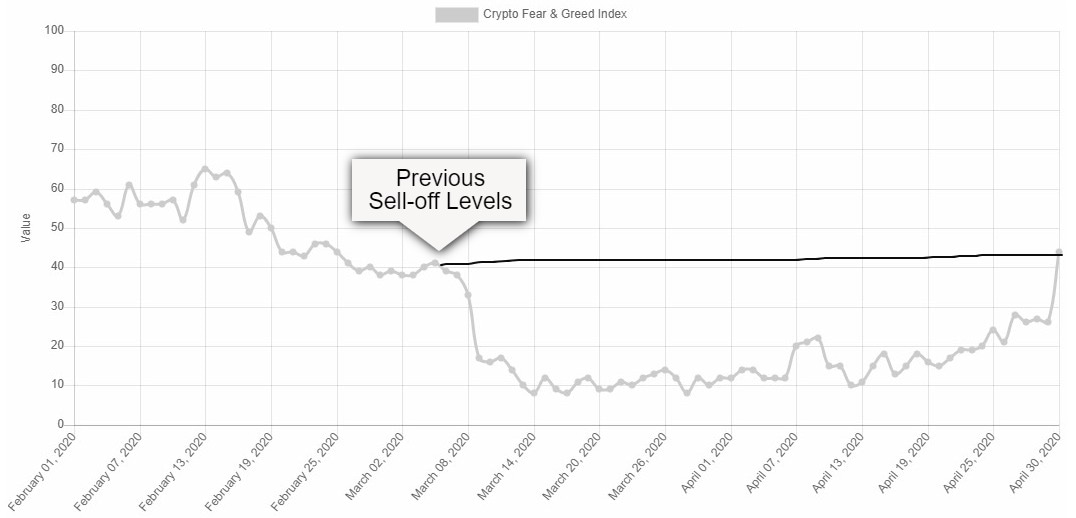The width and height of the screenshot is (1076, 518).
Task: Click the peak data point at February 13
Action: pos(205,169)
